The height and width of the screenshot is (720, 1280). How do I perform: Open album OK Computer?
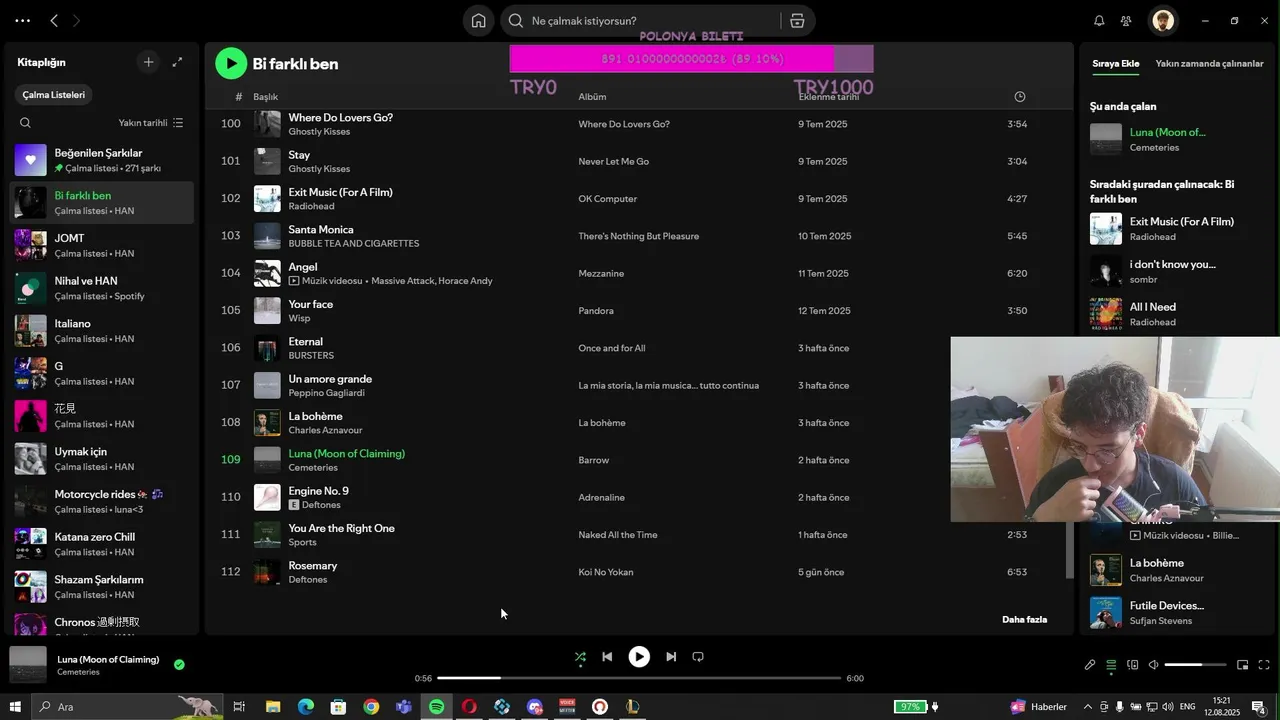pos(607,199)
